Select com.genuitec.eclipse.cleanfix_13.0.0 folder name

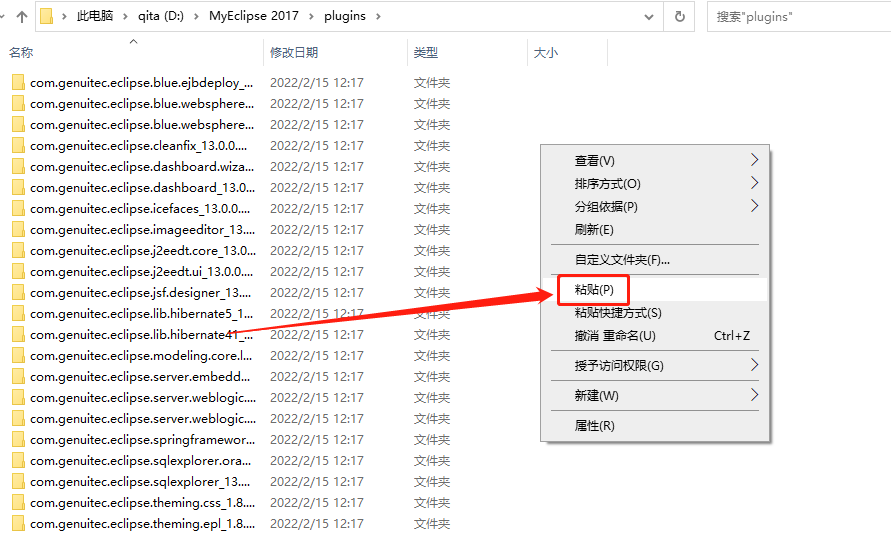[x=139, y=146]
